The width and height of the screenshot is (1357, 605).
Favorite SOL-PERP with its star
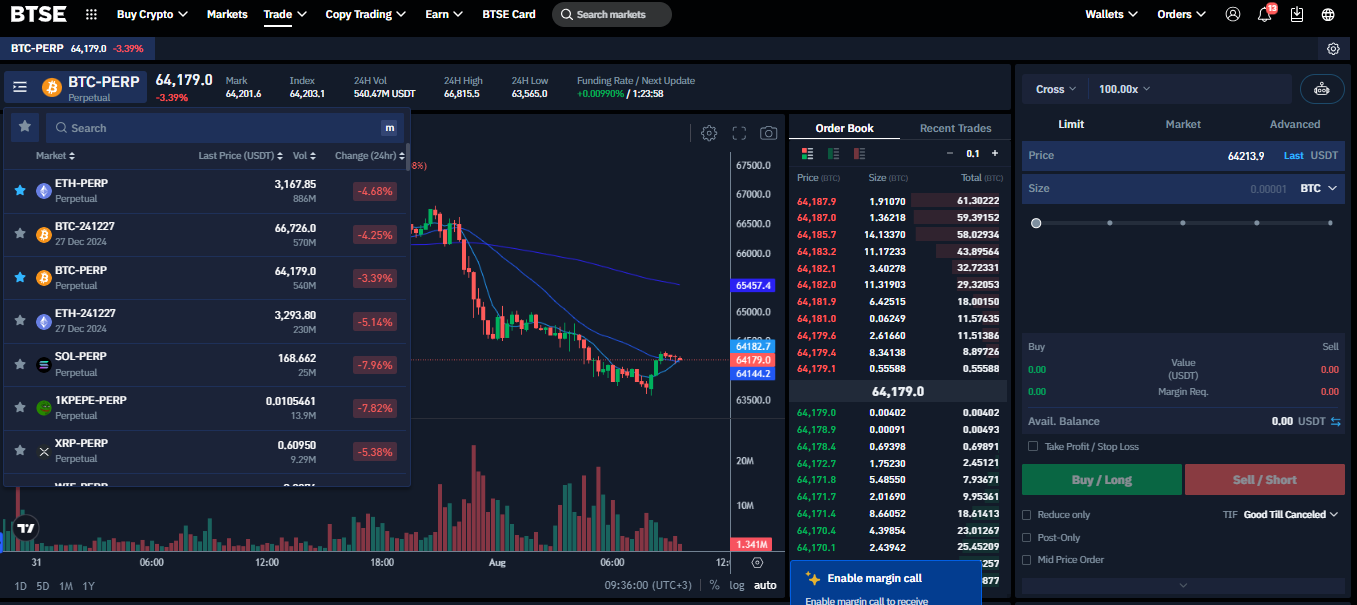[19, 364]
